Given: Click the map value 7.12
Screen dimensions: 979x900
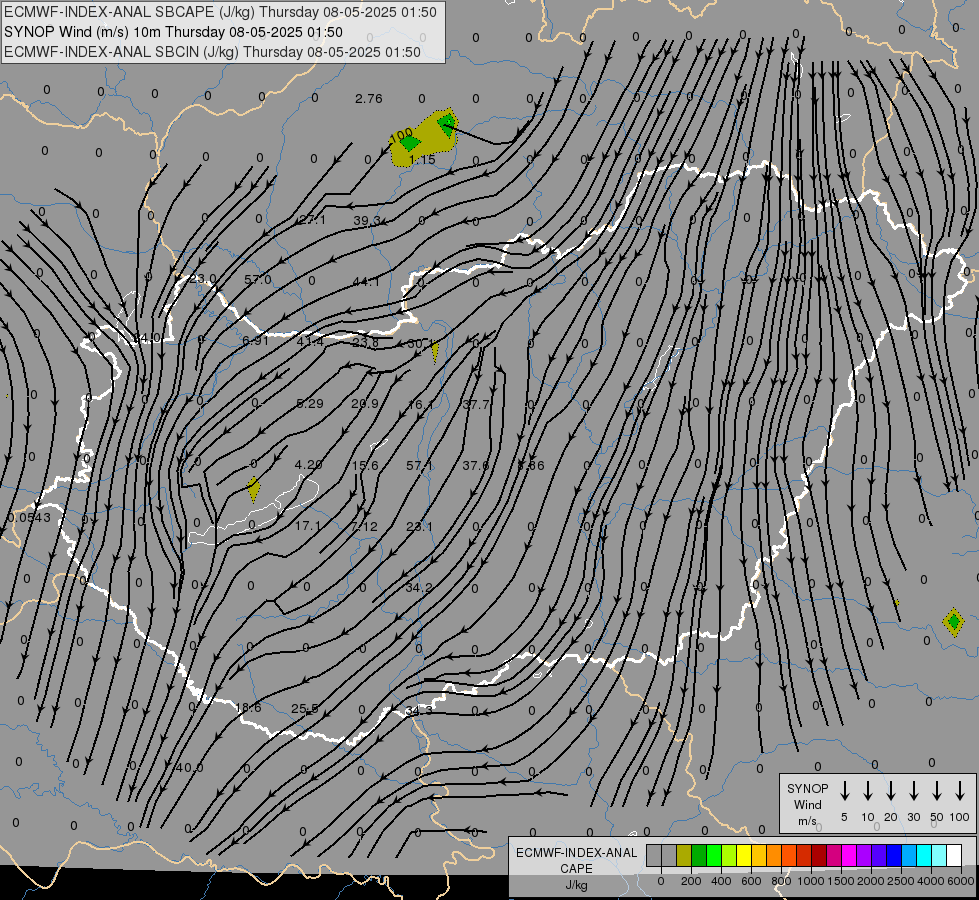Looking at the screenshot, I should point(364,527).
